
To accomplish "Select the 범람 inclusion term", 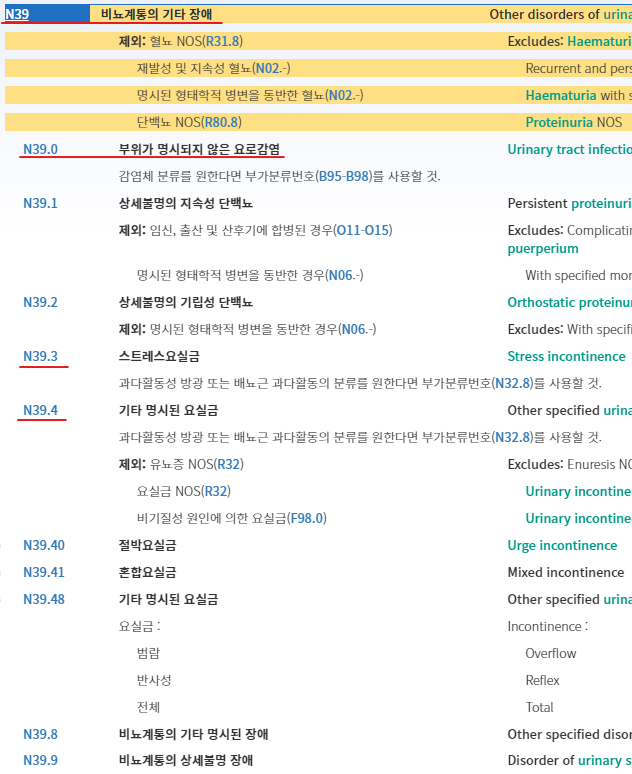I will coord(149,654).
